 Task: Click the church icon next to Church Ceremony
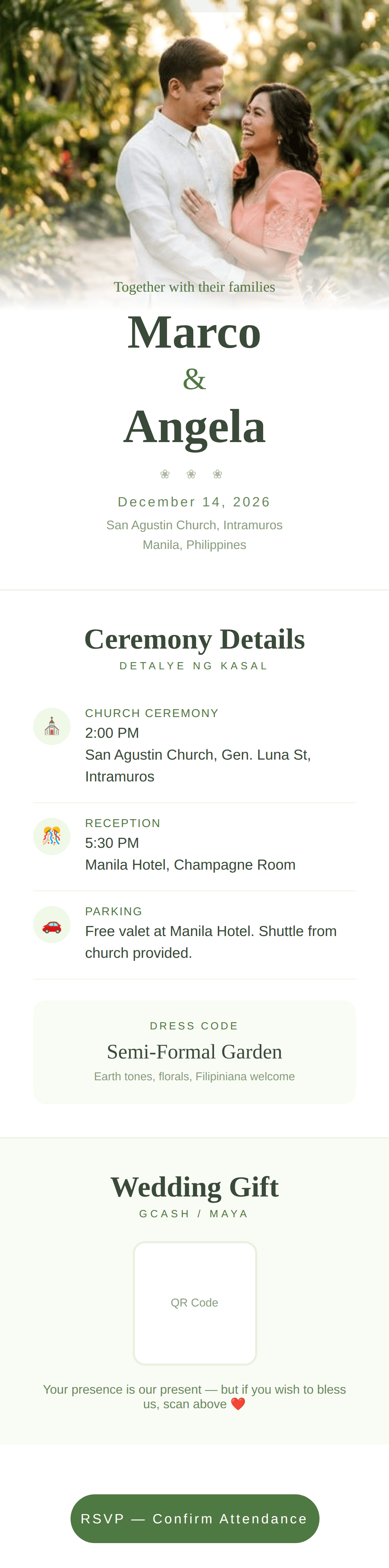tap(52, 726)
